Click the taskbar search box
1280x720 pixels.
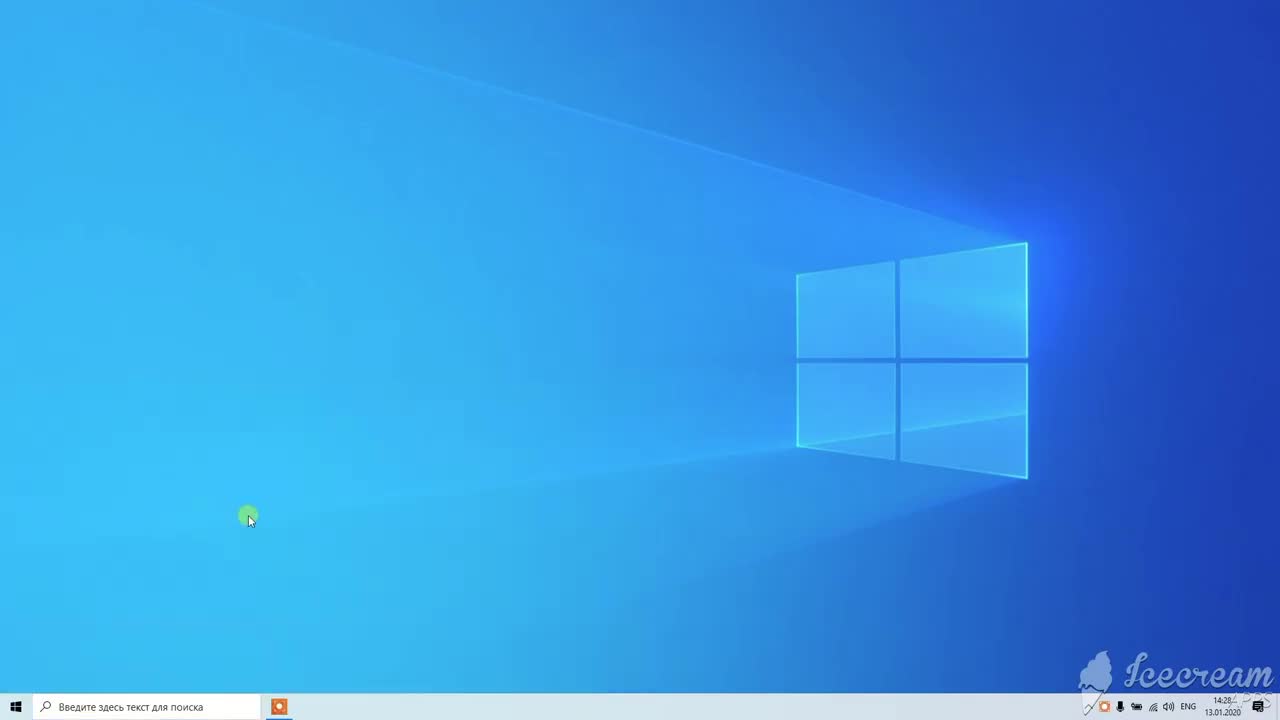(146, 707)
